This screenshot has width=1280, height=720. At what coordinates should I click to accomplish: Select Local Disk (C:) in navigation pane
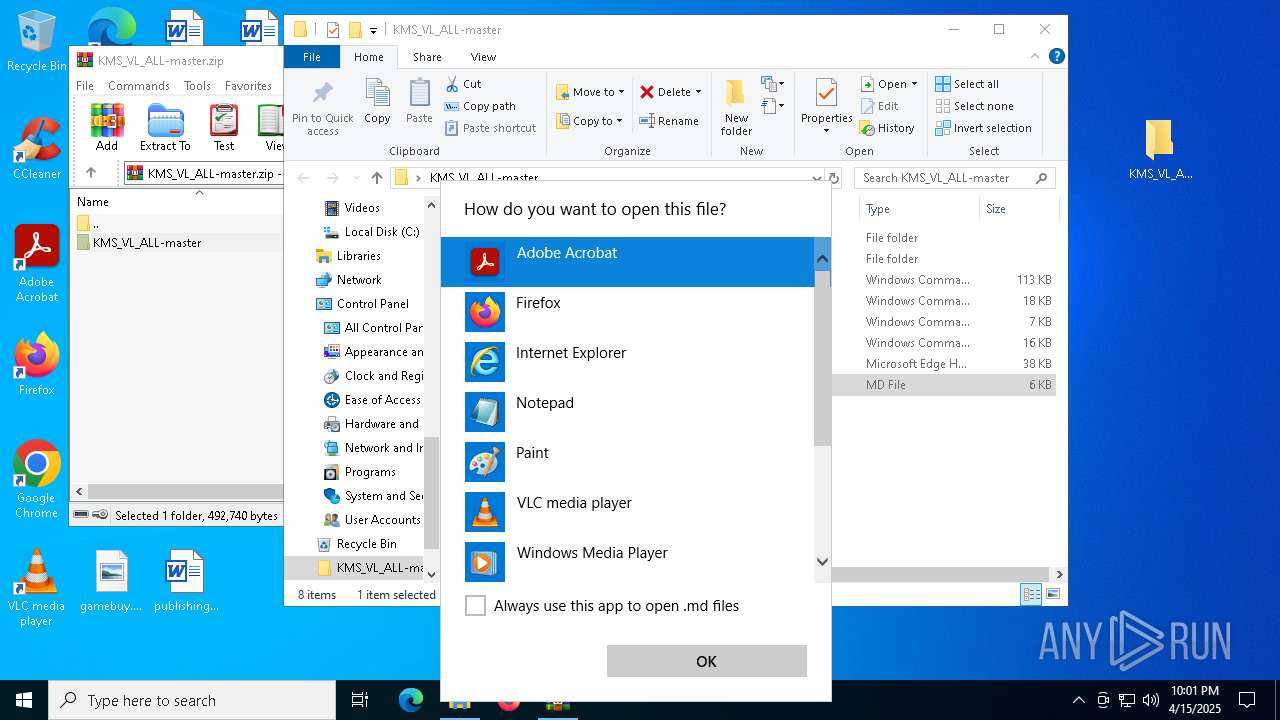pyautogui.click(x=371, y=232)
